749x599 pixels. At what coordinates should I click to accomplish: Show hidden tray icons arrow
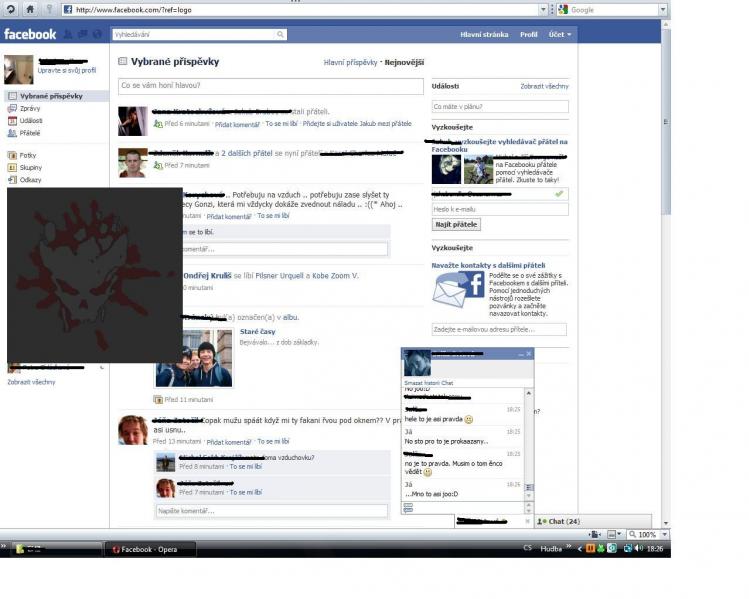click(x=579, y=549)
